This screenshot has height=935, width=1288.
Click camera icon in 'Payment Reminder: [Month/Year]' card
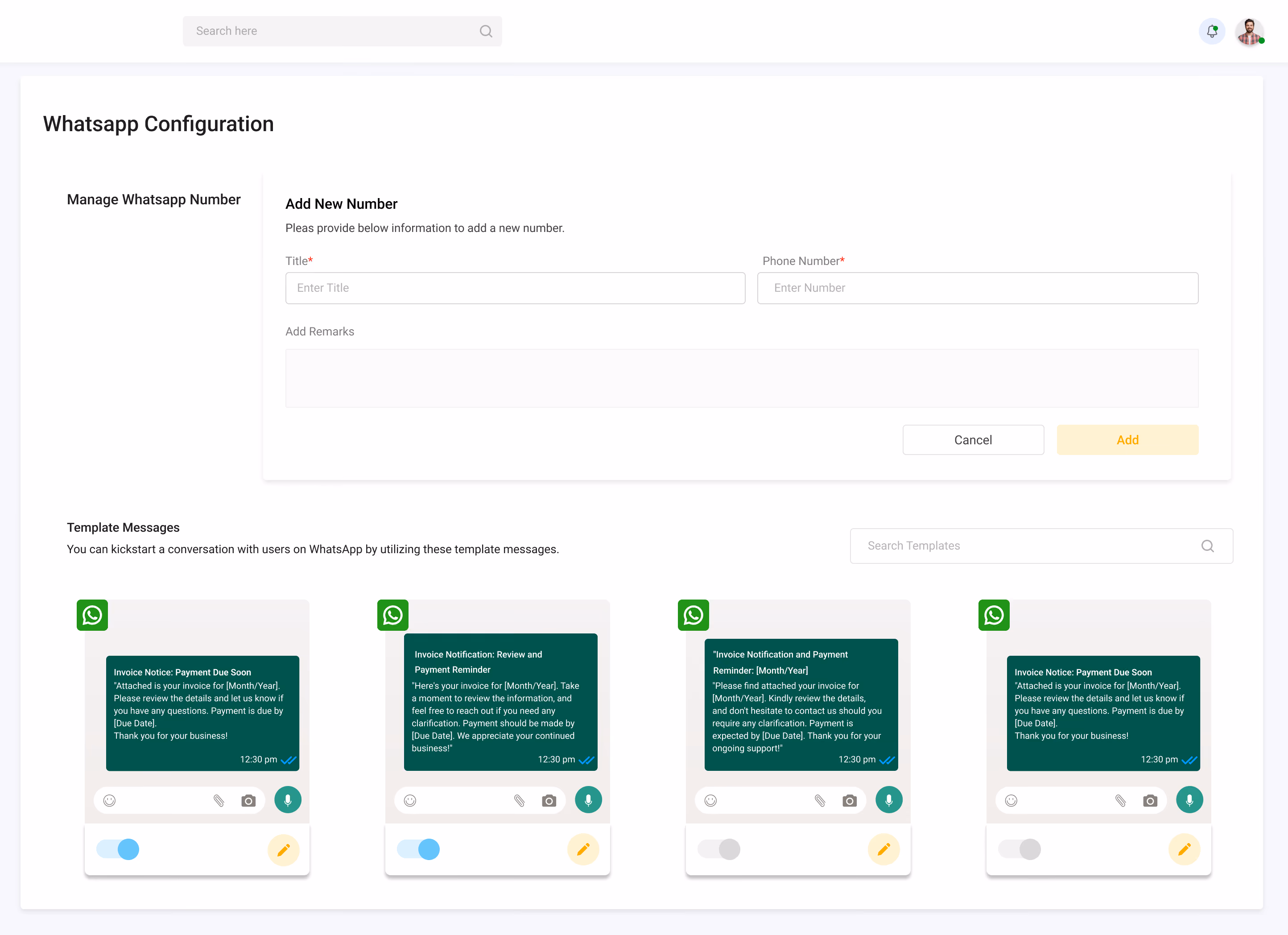[x=849, y=800]
